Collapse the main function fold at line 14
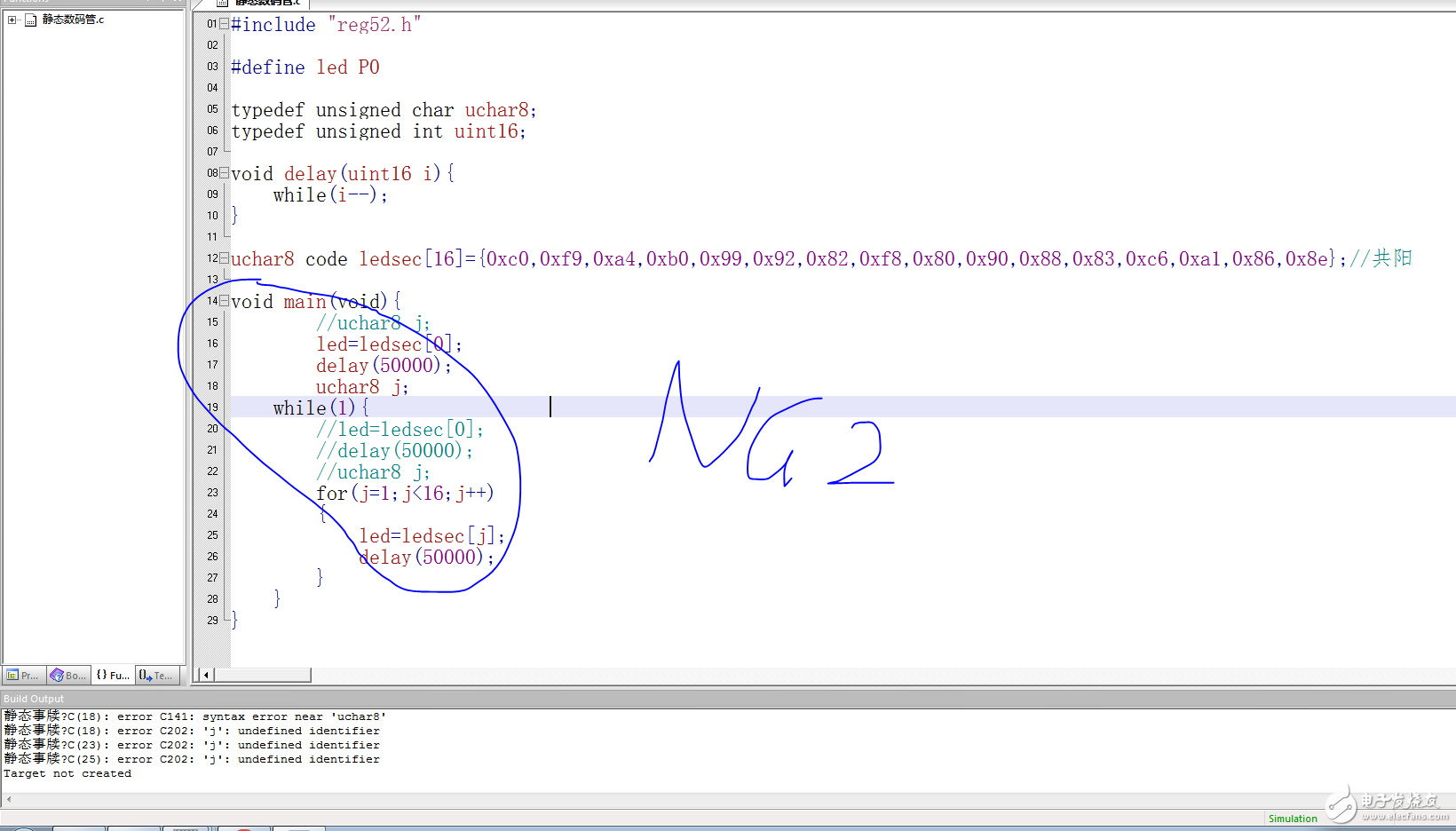This screenshot has height=831, width=1456. click(x=225, y=301)
